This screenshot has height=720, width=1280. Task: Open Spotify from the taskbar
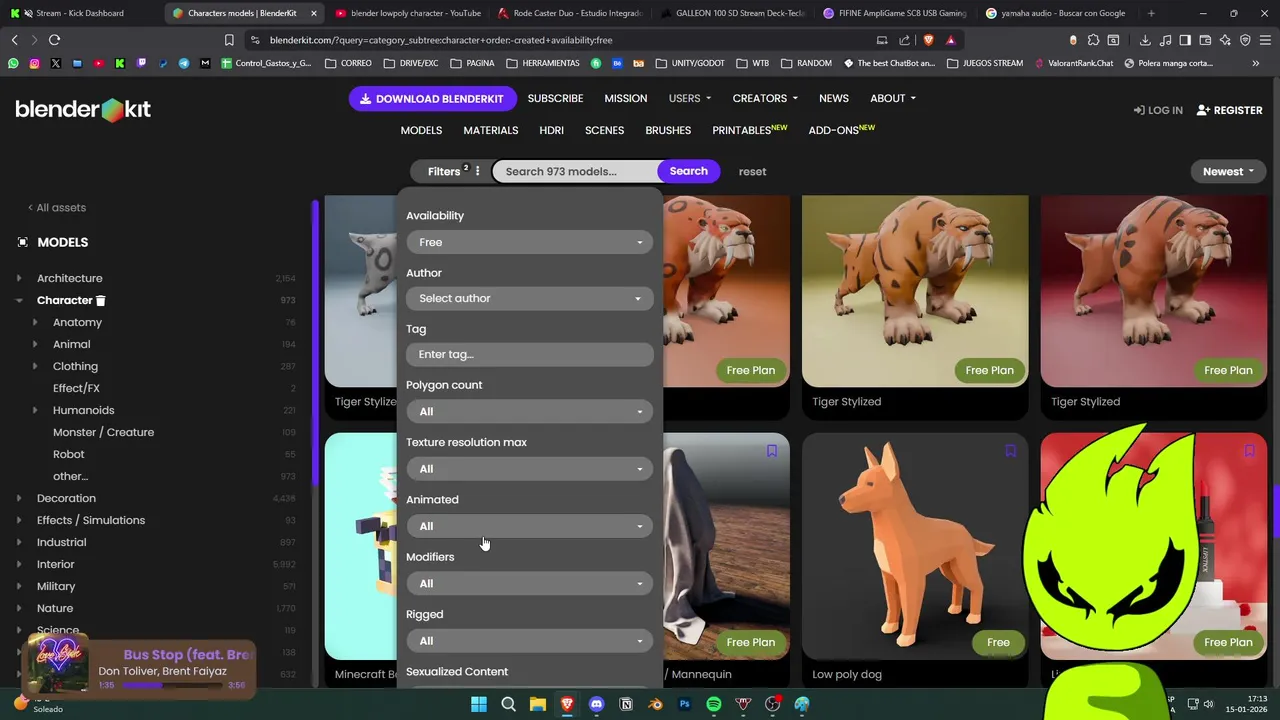[x=714, y=704]
